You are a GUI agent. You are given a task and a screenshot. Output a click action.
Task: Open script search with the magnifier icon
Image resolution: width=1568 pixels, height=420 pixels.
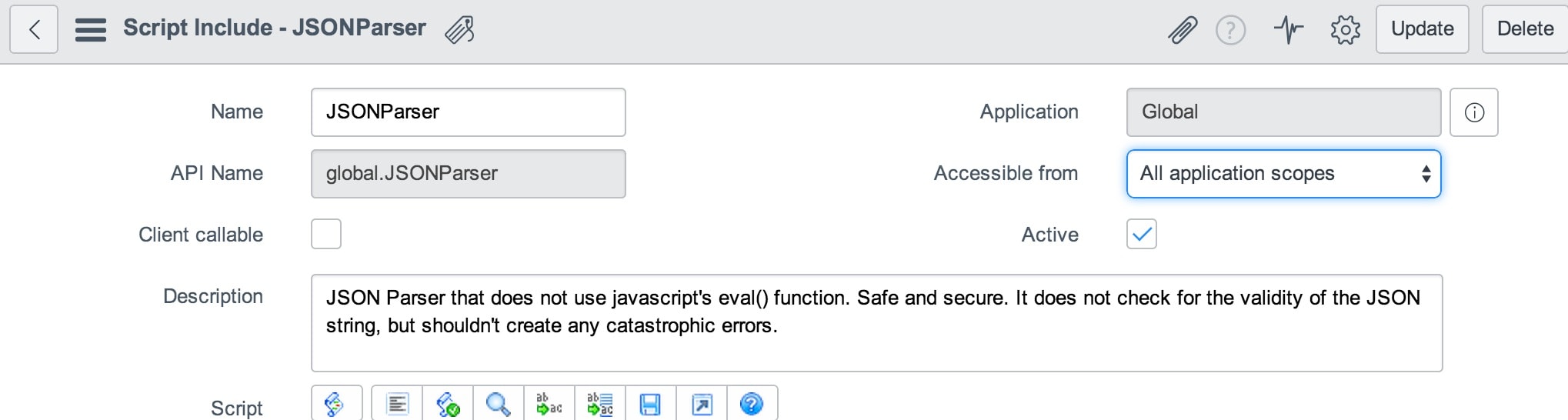499,403
